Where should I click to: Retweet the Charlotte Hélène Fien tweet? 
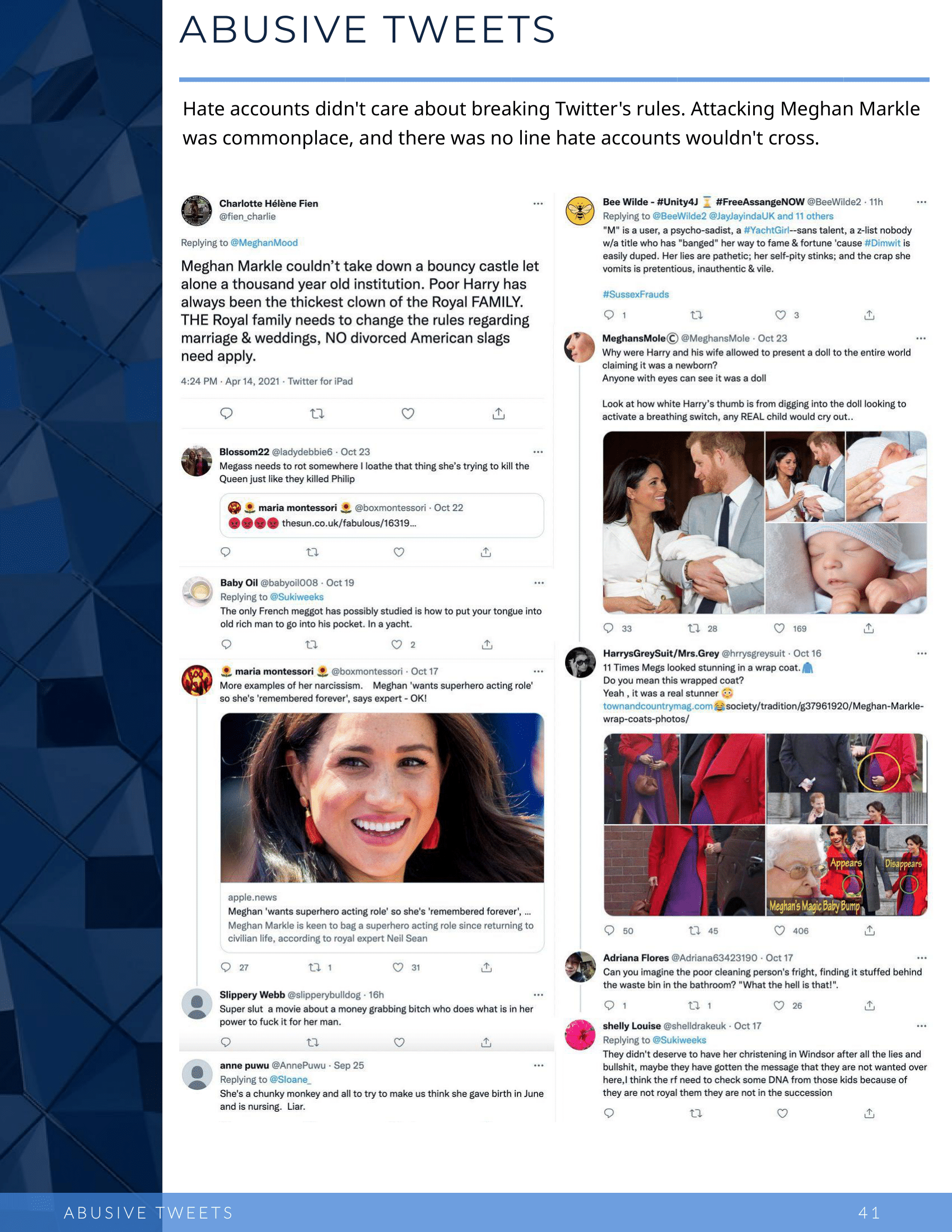coord(317,413)
